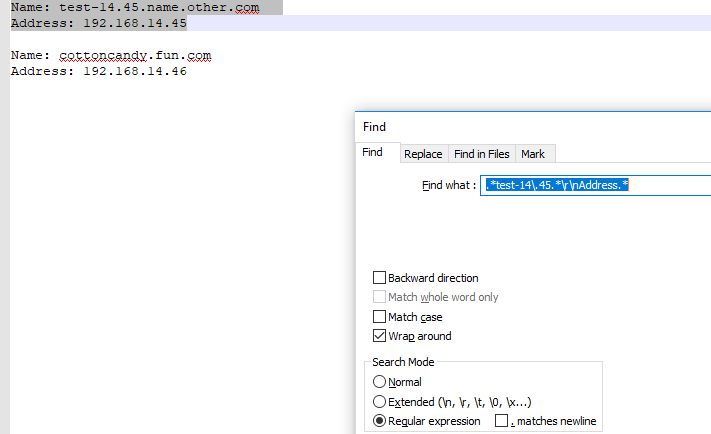
Task: Click the selected Address 192.168.14.45 line
Action: pyautogui.click(x=98, y=23)
